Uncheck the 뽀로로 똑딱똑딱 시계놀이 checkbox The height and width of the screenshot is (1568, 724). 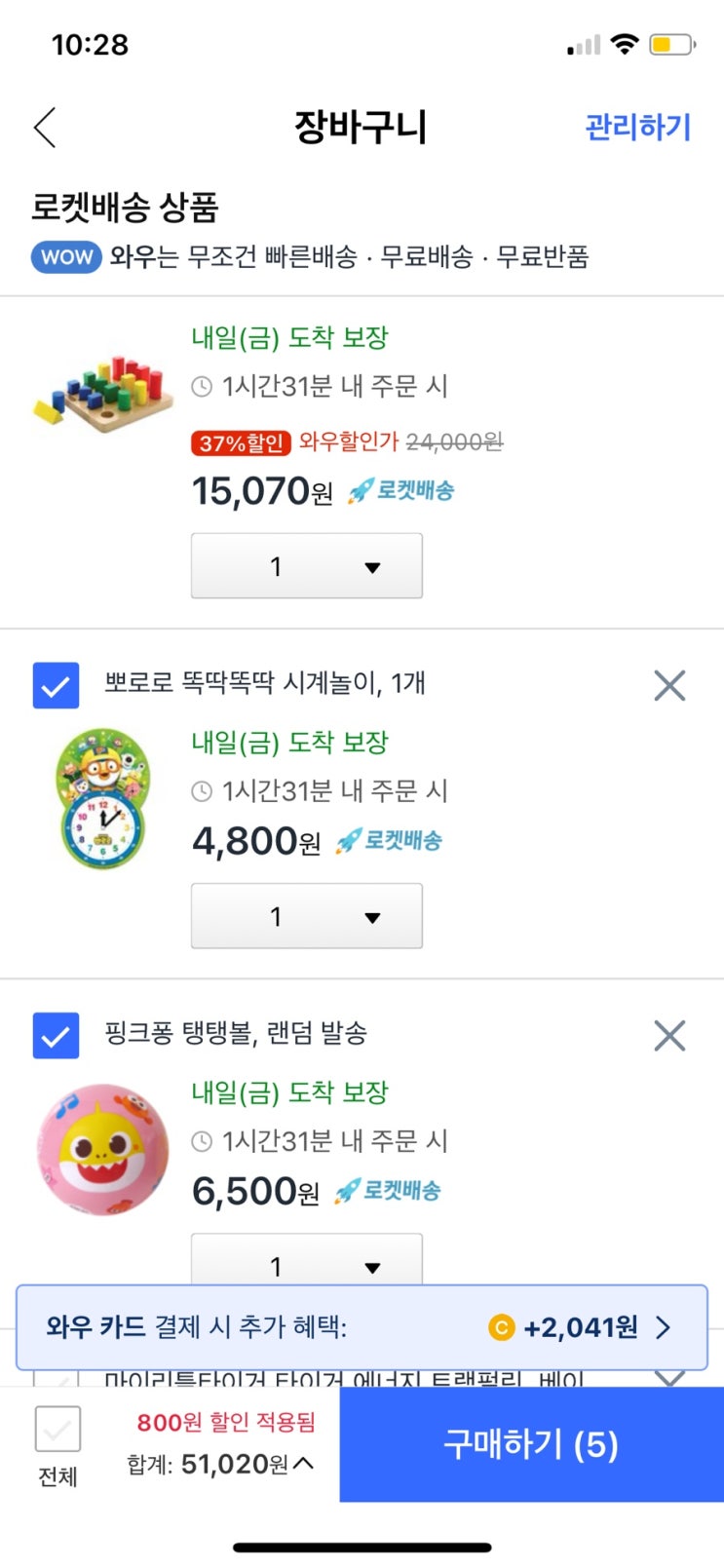pyautogui.click(x=56, y=685)
